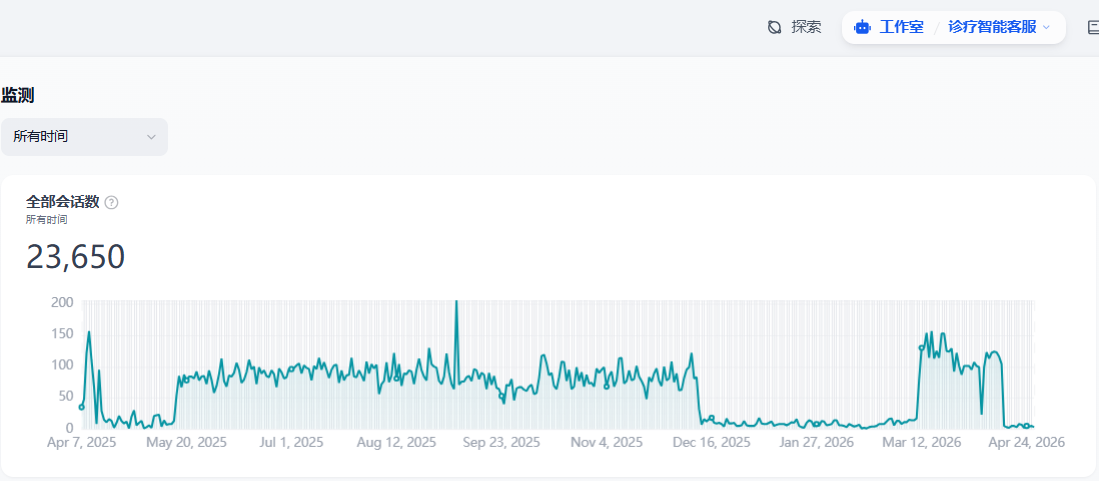Select the 诊疗智能客服 app name
The height and width of the screenshot is (481, 1099).
pos(992,27)
